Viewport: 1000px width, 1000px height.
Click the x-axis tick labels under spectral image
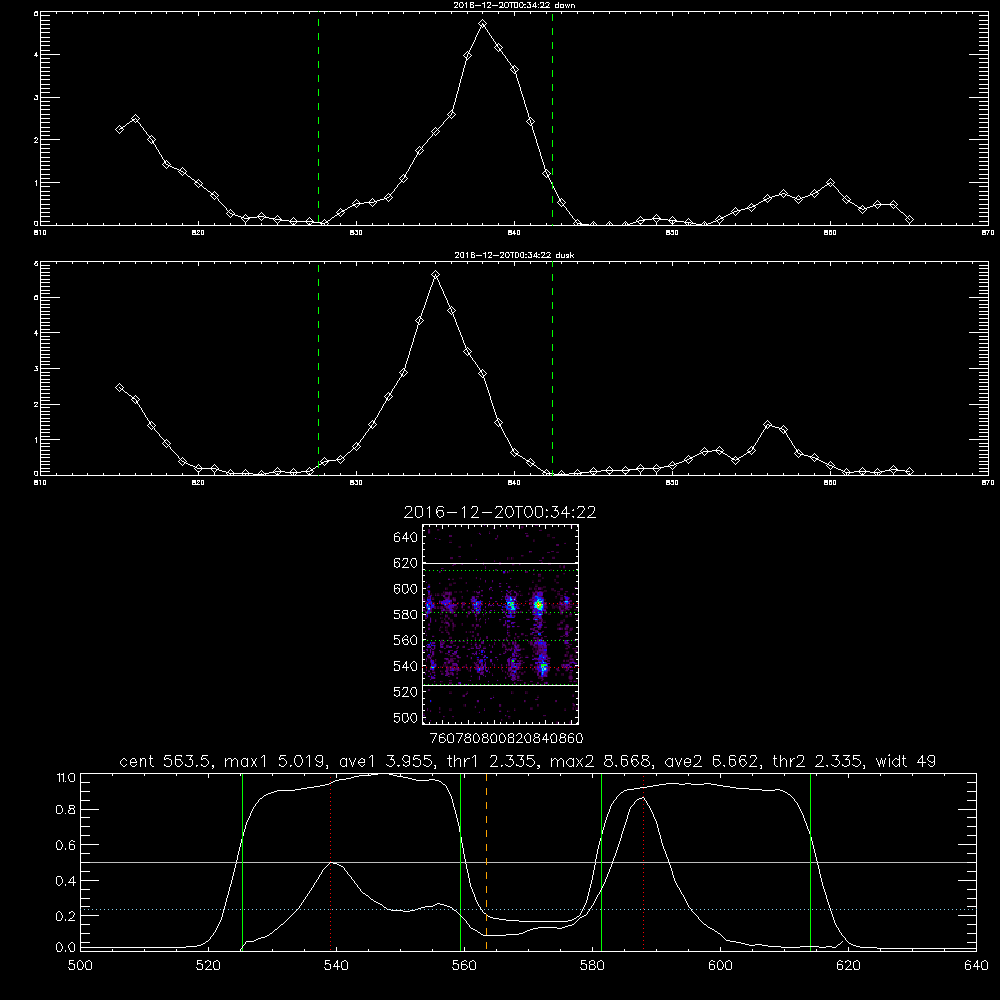pyautogui.click(x=506, y=738)
